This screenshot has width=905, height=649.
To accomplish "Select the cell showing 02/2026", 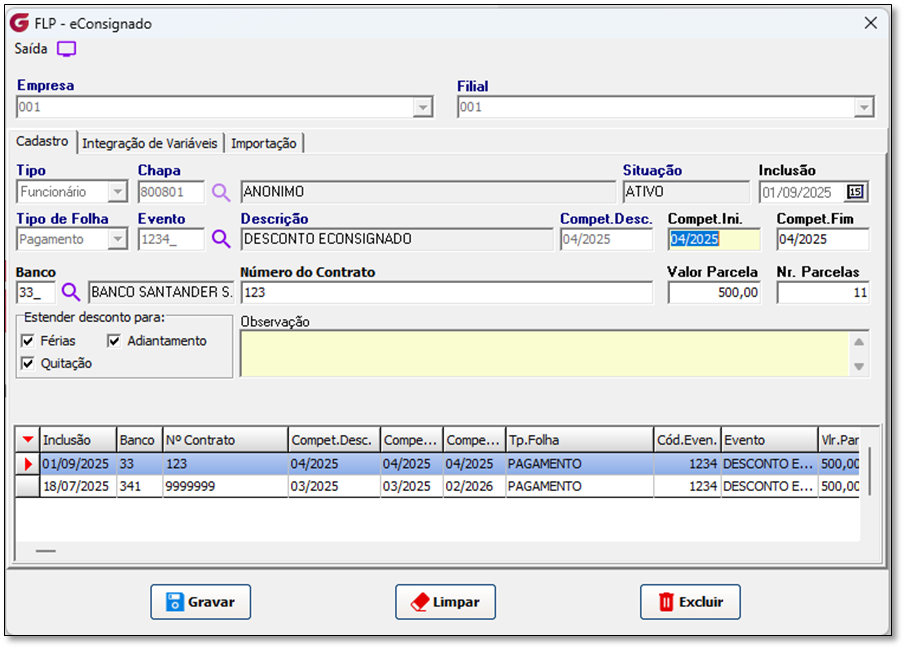I will point(474,486).
